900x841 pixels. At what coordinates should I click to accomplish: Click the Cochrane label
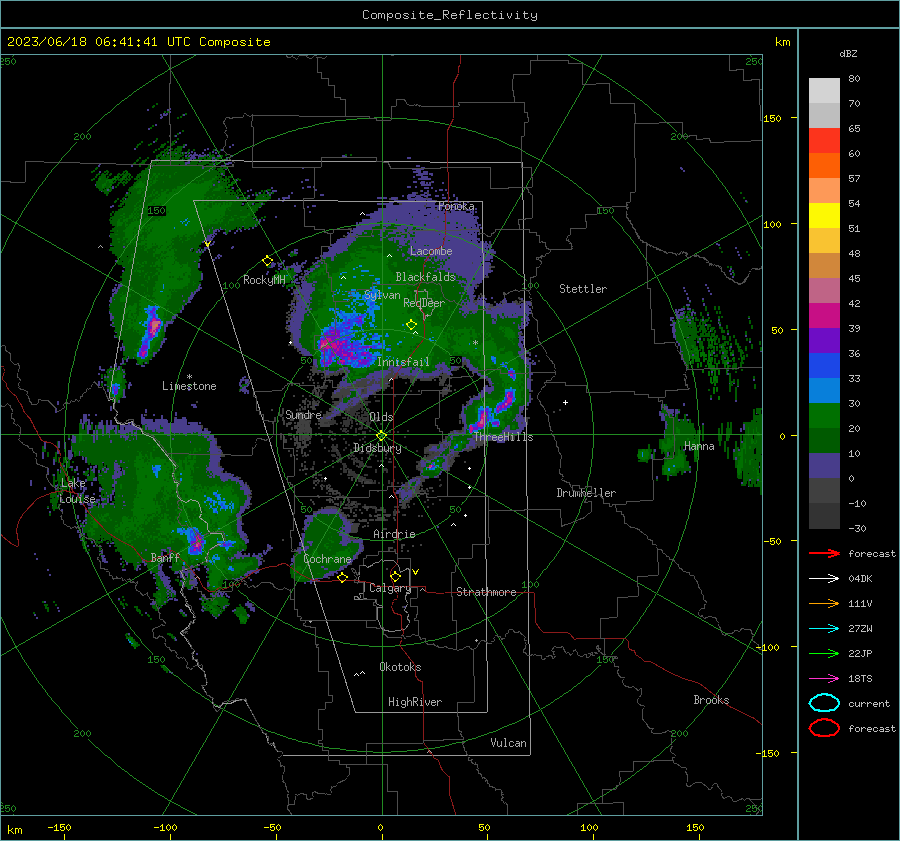[x=327, y=559]
